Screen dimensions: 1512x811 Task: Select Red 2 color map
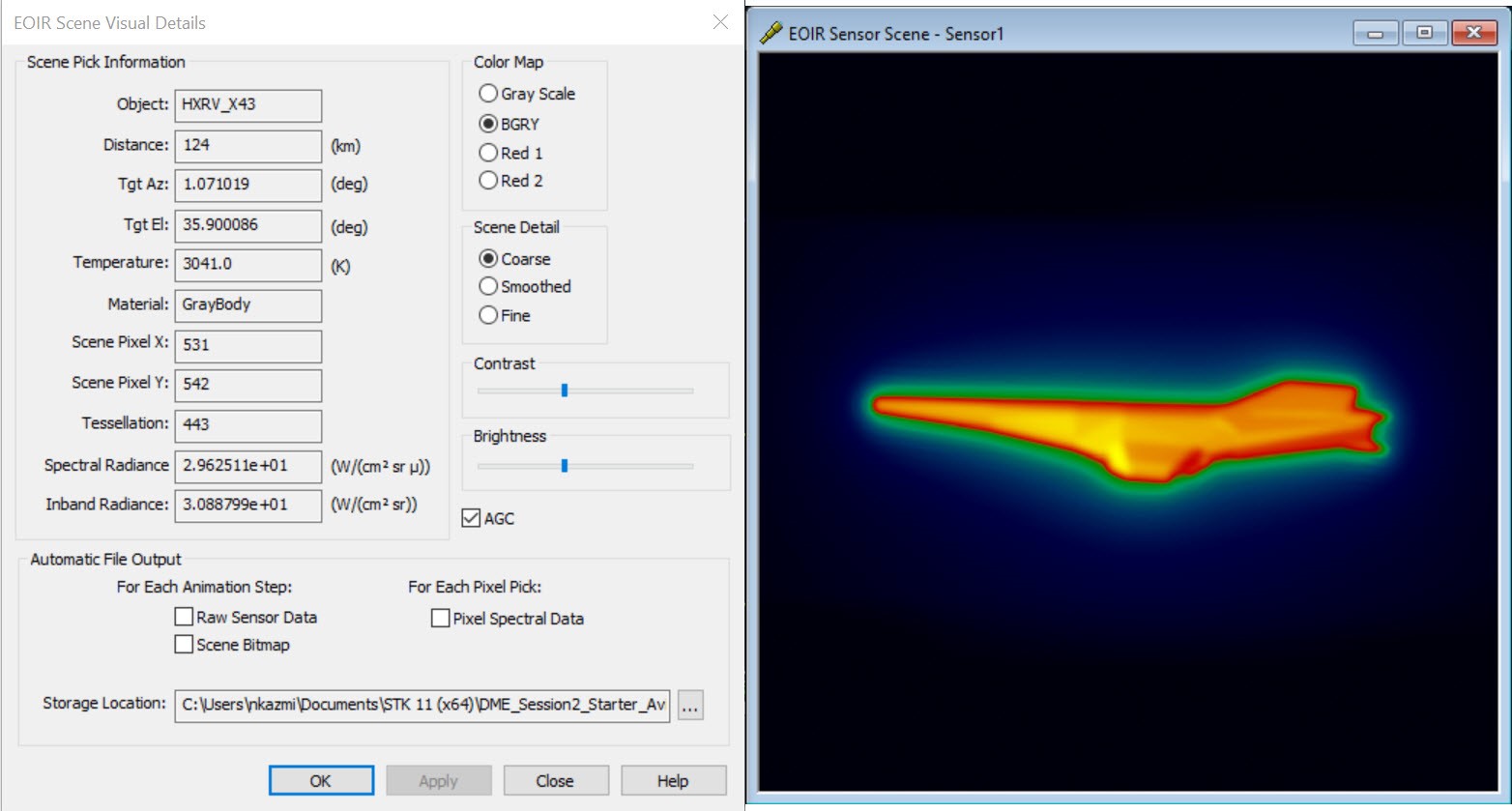click(489, 181)
